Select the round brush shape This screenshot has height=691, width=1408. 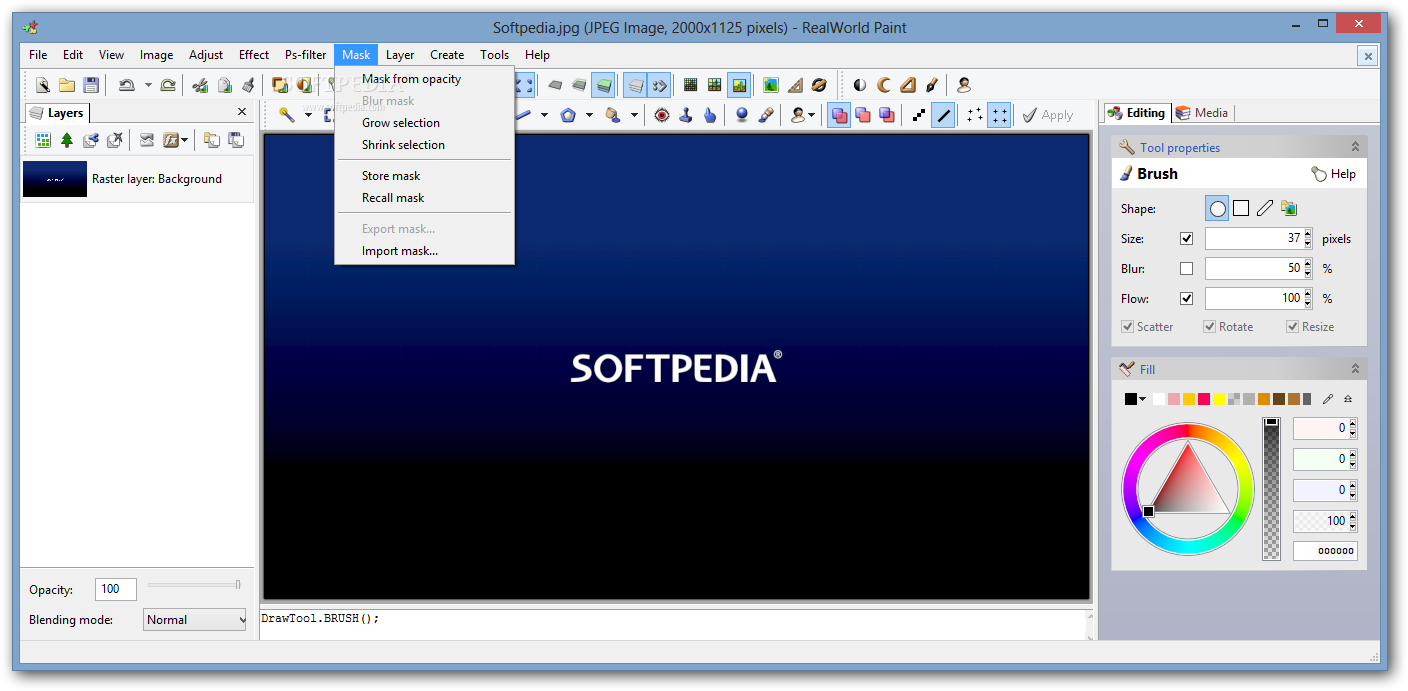click(1217, 208)
